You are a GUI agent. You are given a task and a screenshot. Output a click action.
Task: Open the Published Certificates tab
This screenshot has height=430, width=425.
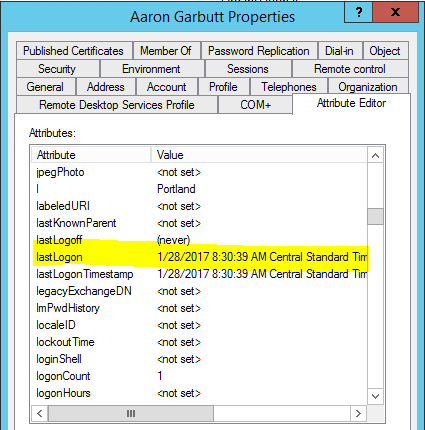point(74,51)
